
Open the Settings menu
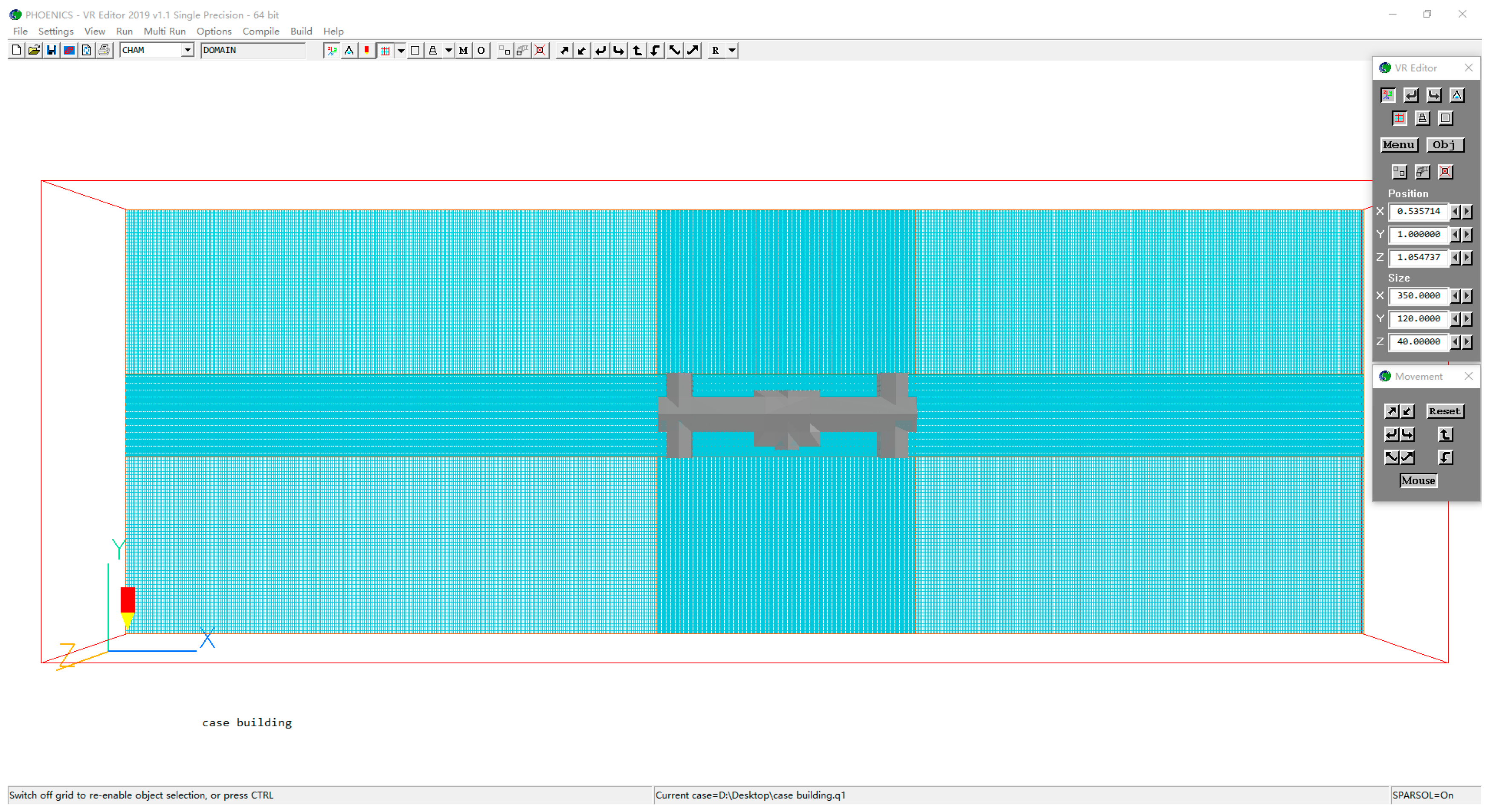[x=55, y=31]
